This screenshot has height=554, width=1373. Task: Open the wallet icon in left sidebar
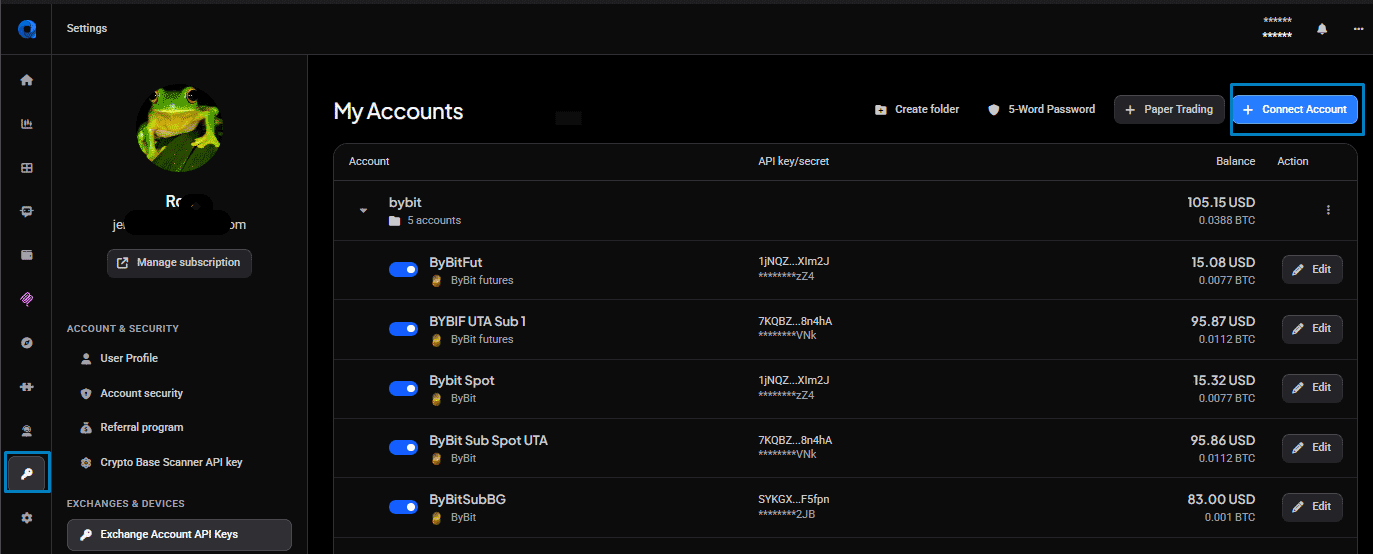27,255
